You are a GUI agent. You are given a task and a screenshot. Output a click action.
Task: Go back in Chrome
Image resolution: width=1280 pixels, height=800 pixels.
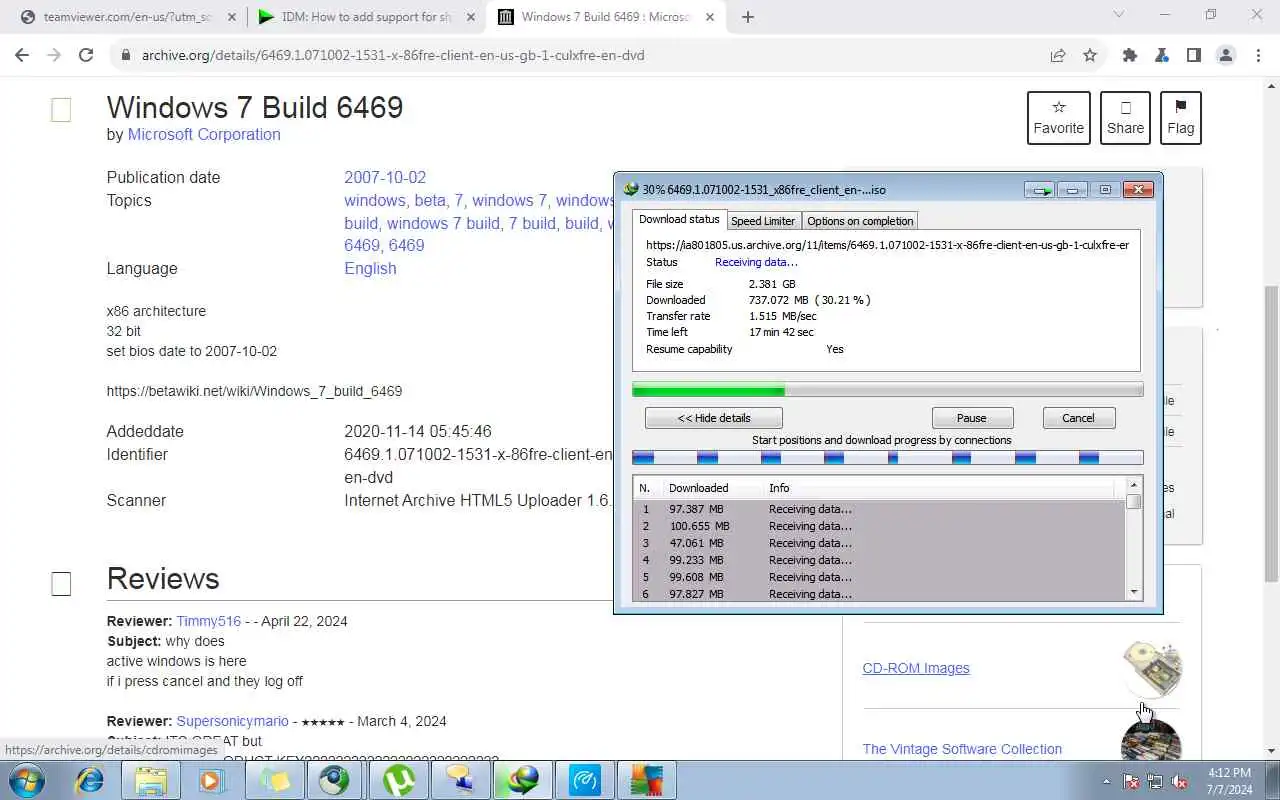22,55
